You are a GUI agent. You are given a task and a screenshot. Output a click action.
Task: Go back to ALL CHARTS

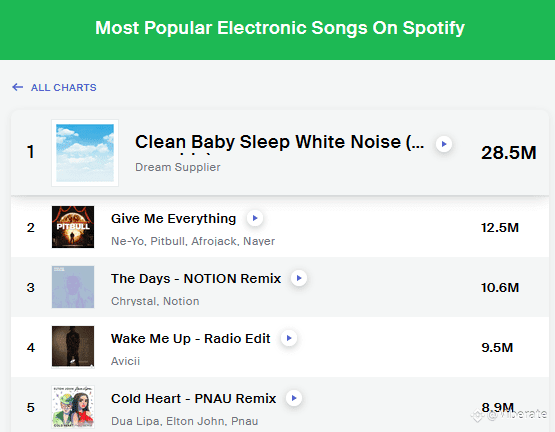click(63, 87)
